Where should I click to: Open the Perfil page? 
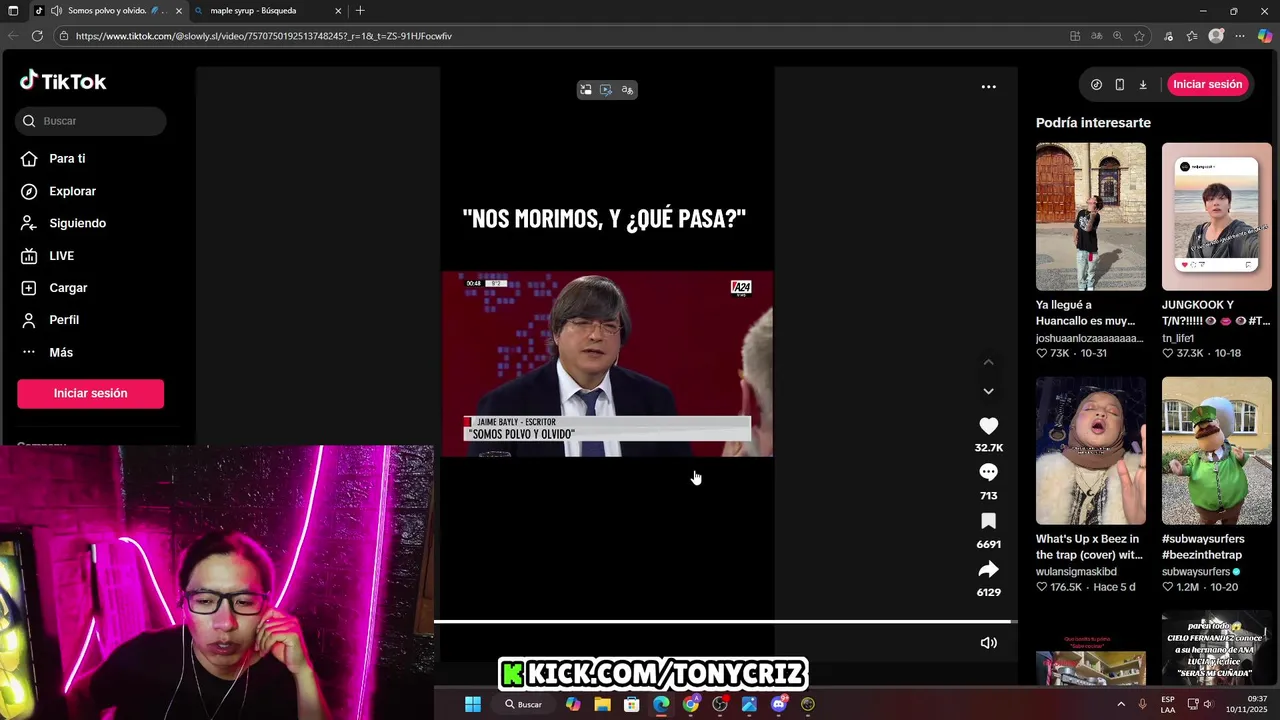(x=50, y=320)
